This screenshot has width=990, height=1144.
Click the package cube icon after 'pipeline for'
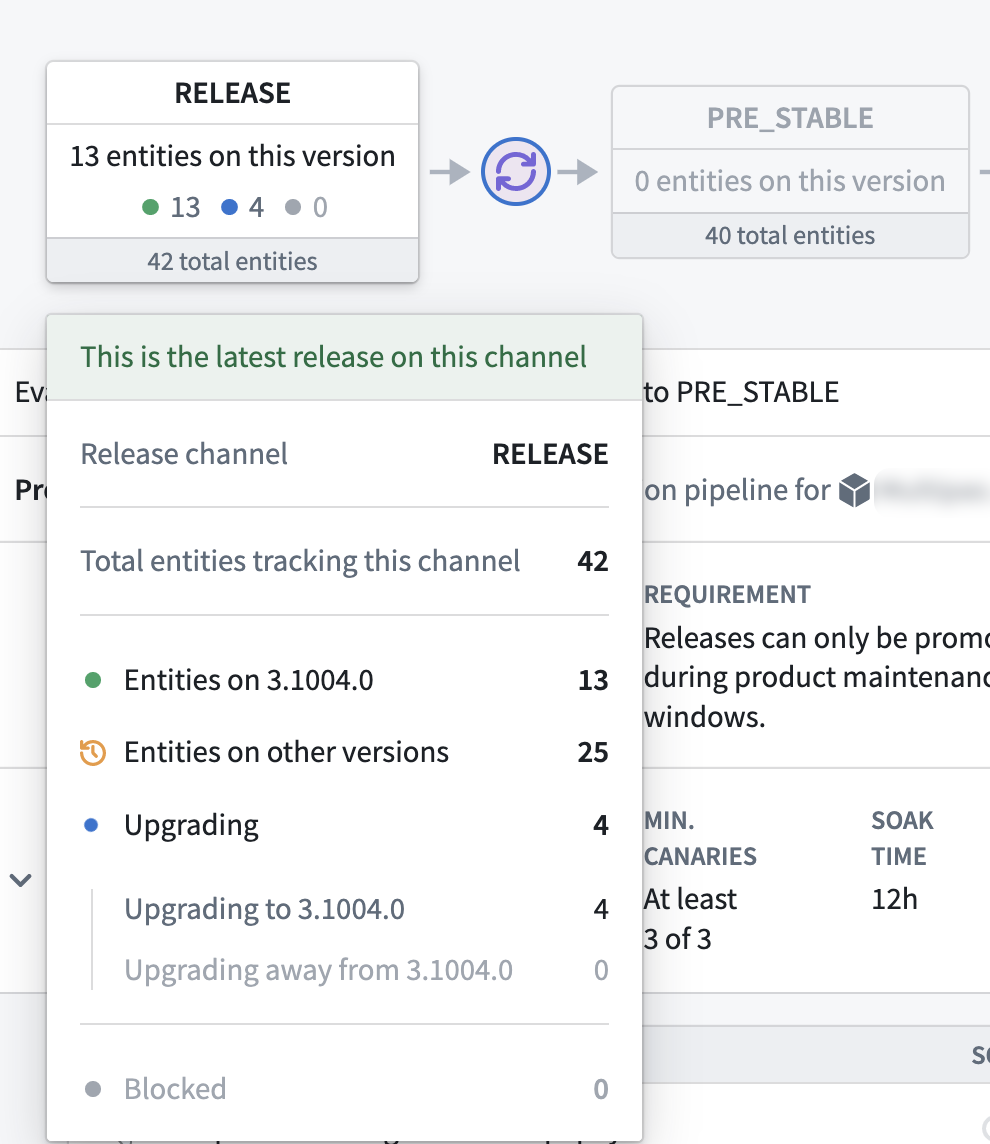(x=854, y=490)
